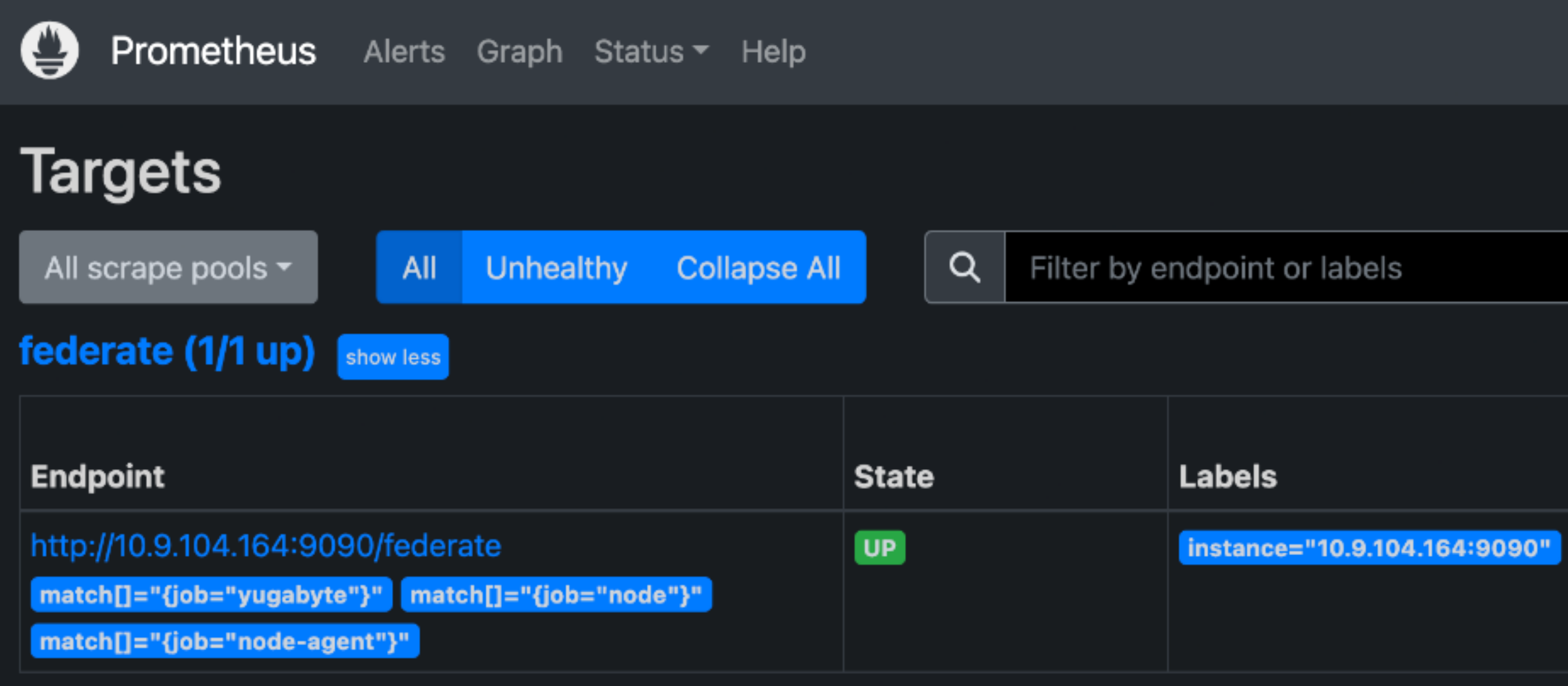
Task: Click the node-agent match parameter badge
Action: click(x=225, y=641)
